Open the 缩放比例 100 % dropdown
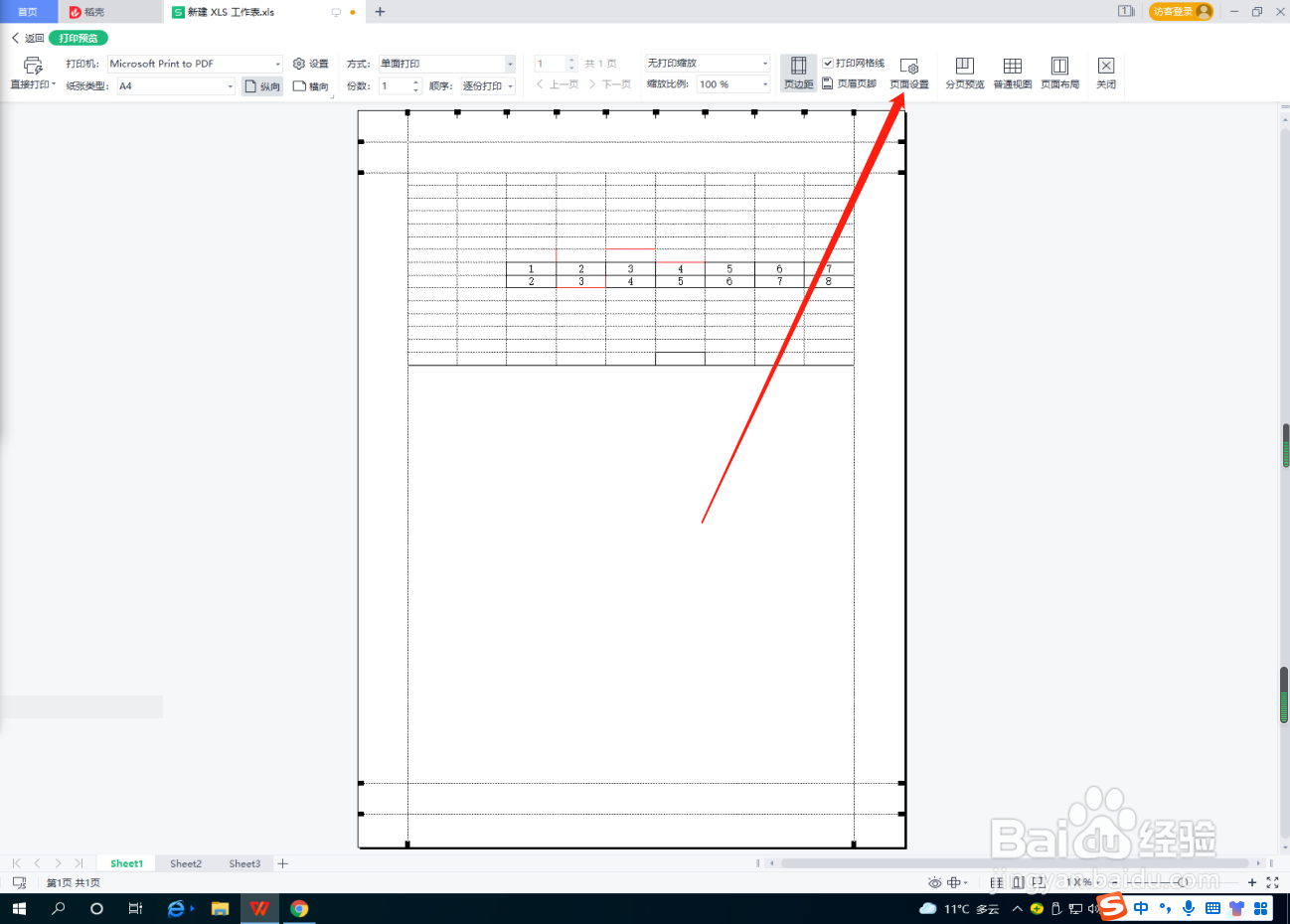The width and height of the screenshot is (1290, 924). 733,84
